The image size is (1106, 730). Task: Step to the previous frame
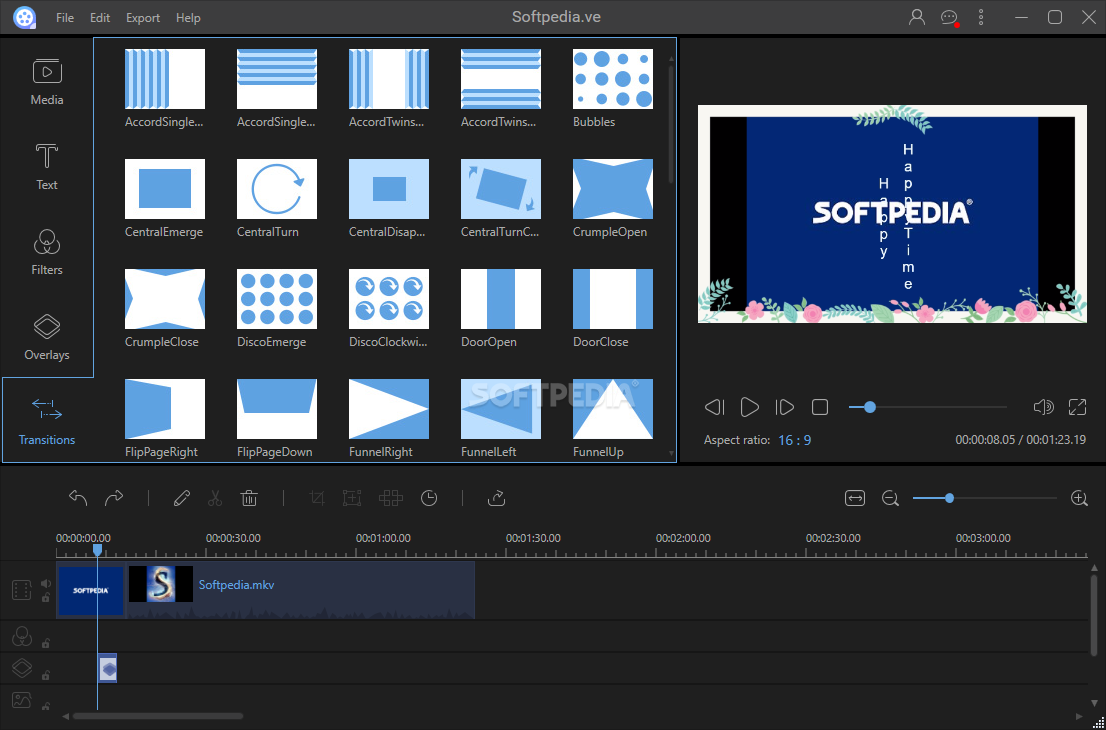click(x=715, y=407)
